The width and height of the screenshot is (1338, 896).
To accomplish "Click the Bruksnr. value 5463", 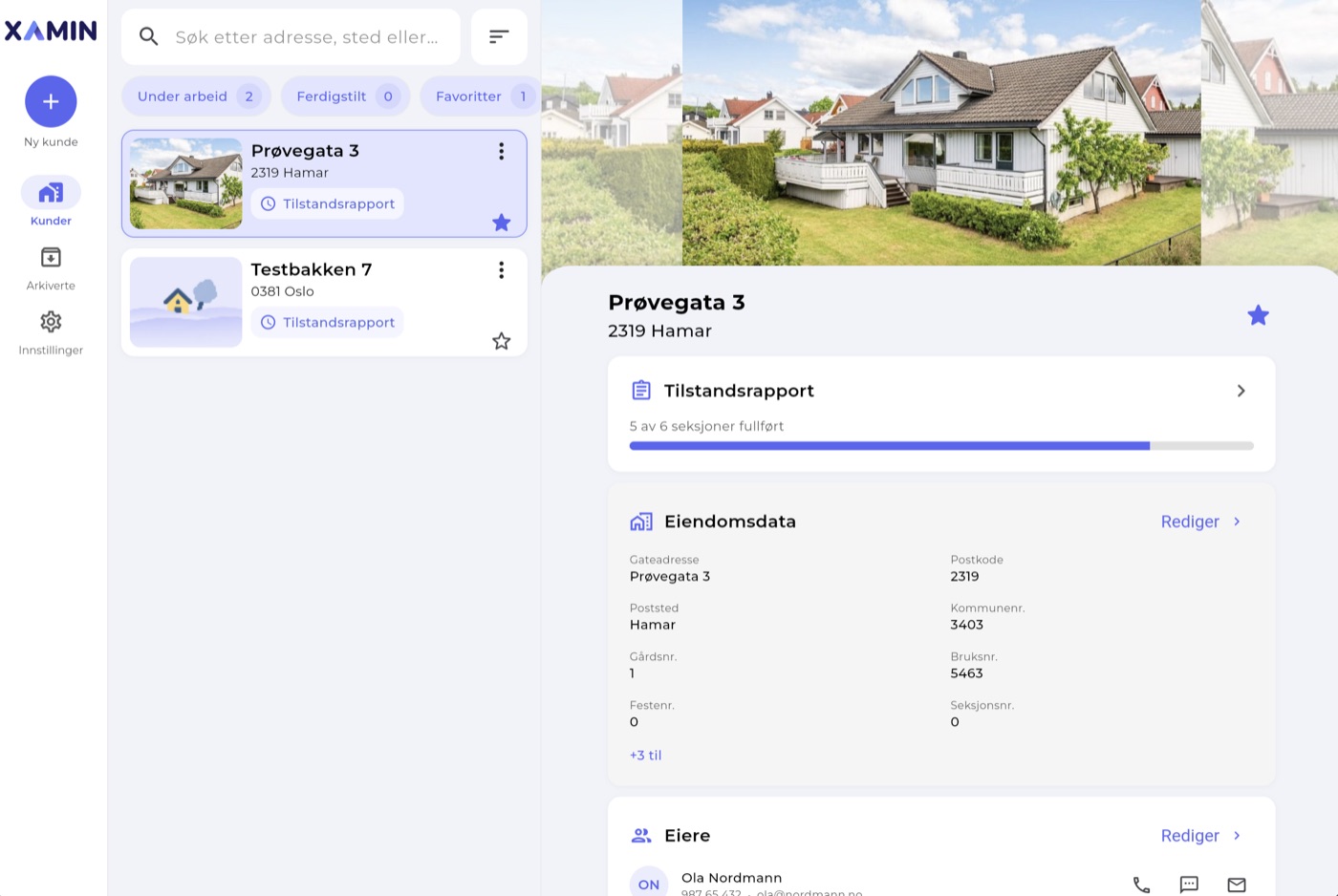I will pos(966,673).
